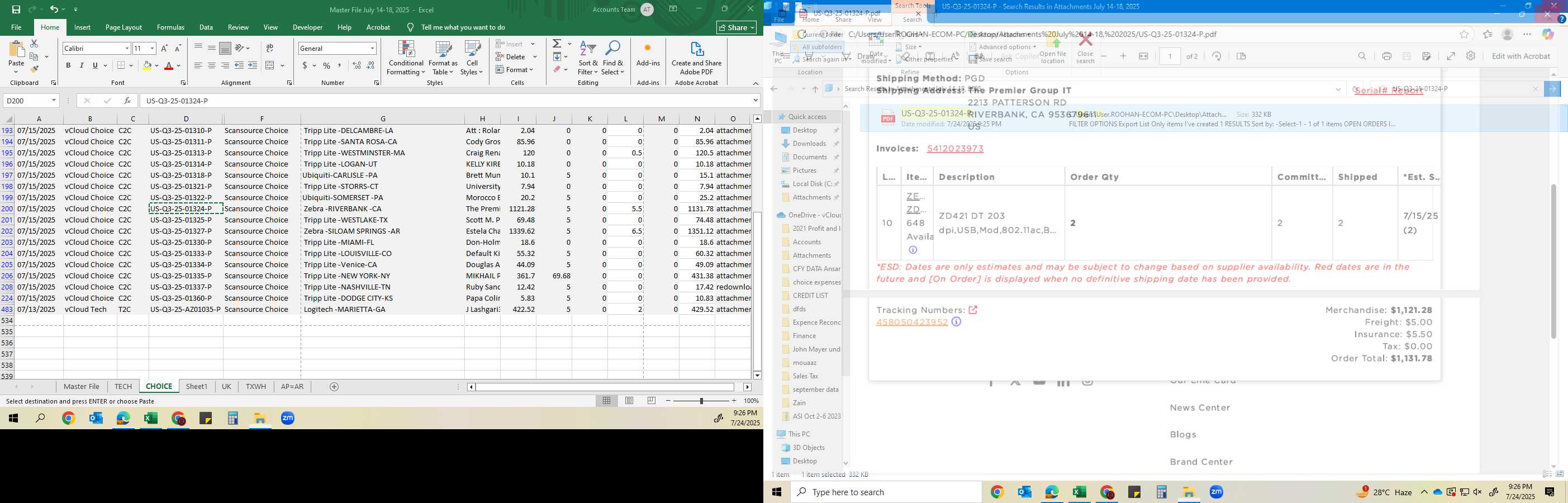Viewport: 1568px width, 503px height.
Task: Open the General number format dropdown
Action: [372, 48]
